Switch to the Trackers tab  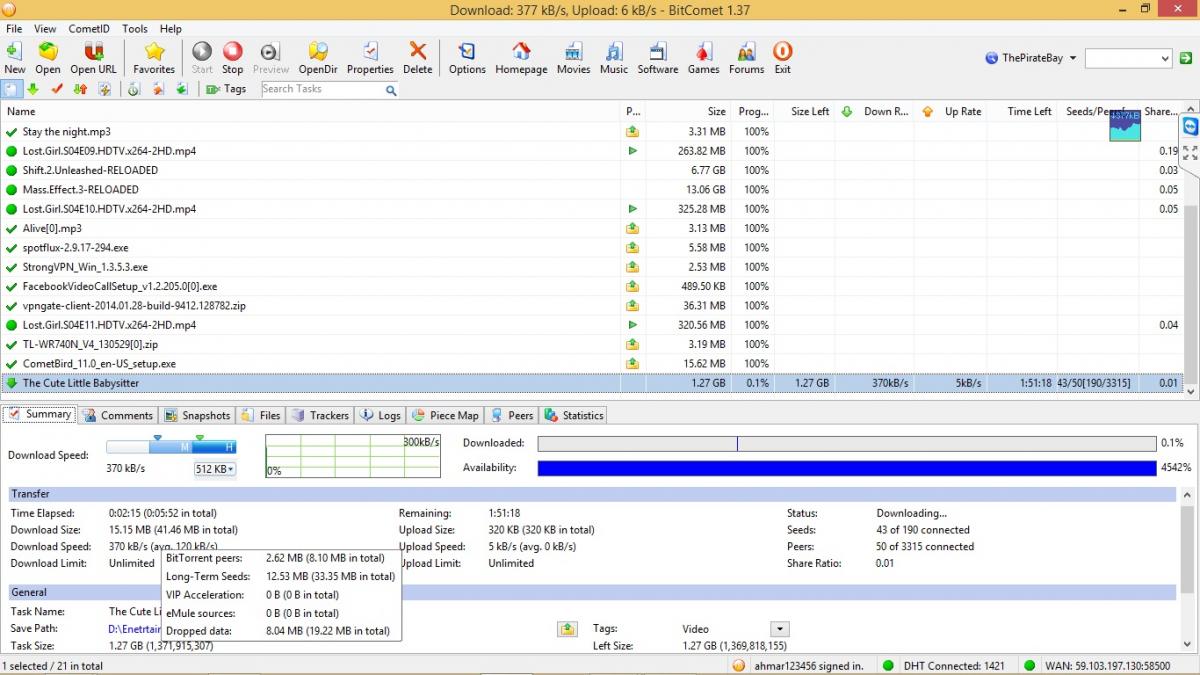click(320, 415)
